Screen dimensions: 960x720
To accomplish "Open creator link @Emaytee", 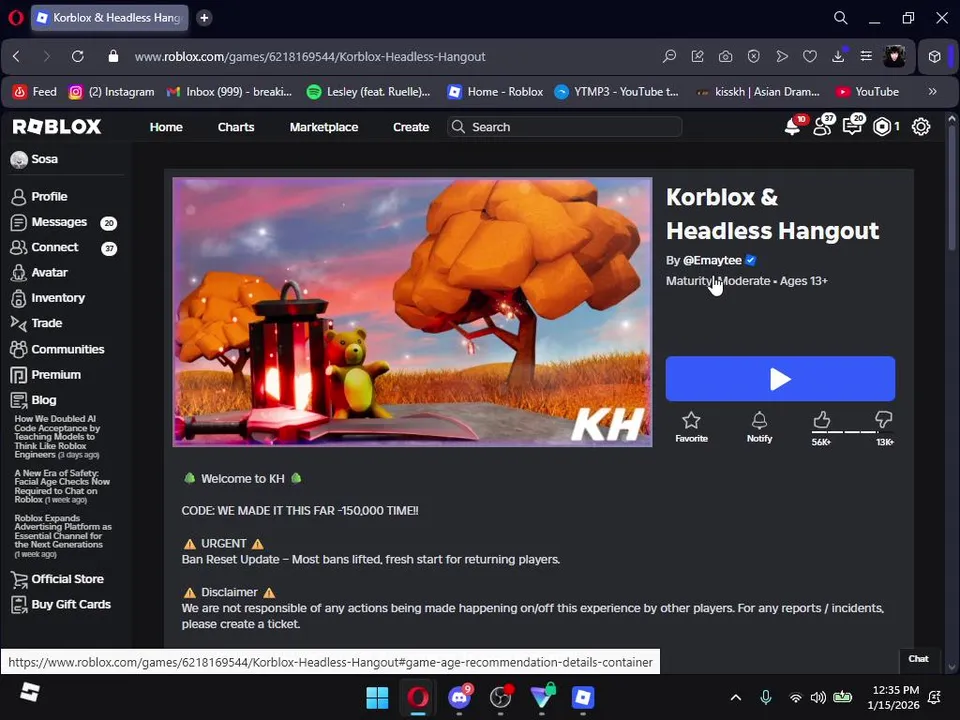I will (712, 260).
